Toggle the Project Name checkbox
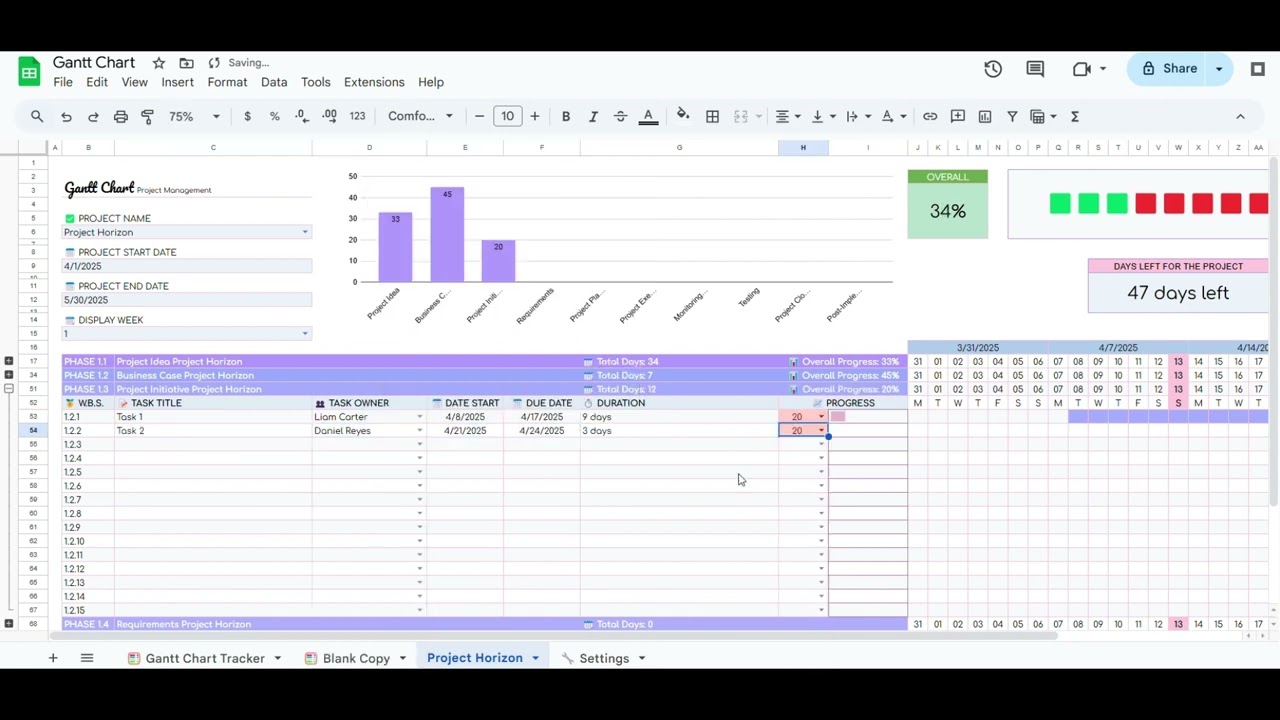The height and width of the screenshot is (720, 1280). click(70, 218)
